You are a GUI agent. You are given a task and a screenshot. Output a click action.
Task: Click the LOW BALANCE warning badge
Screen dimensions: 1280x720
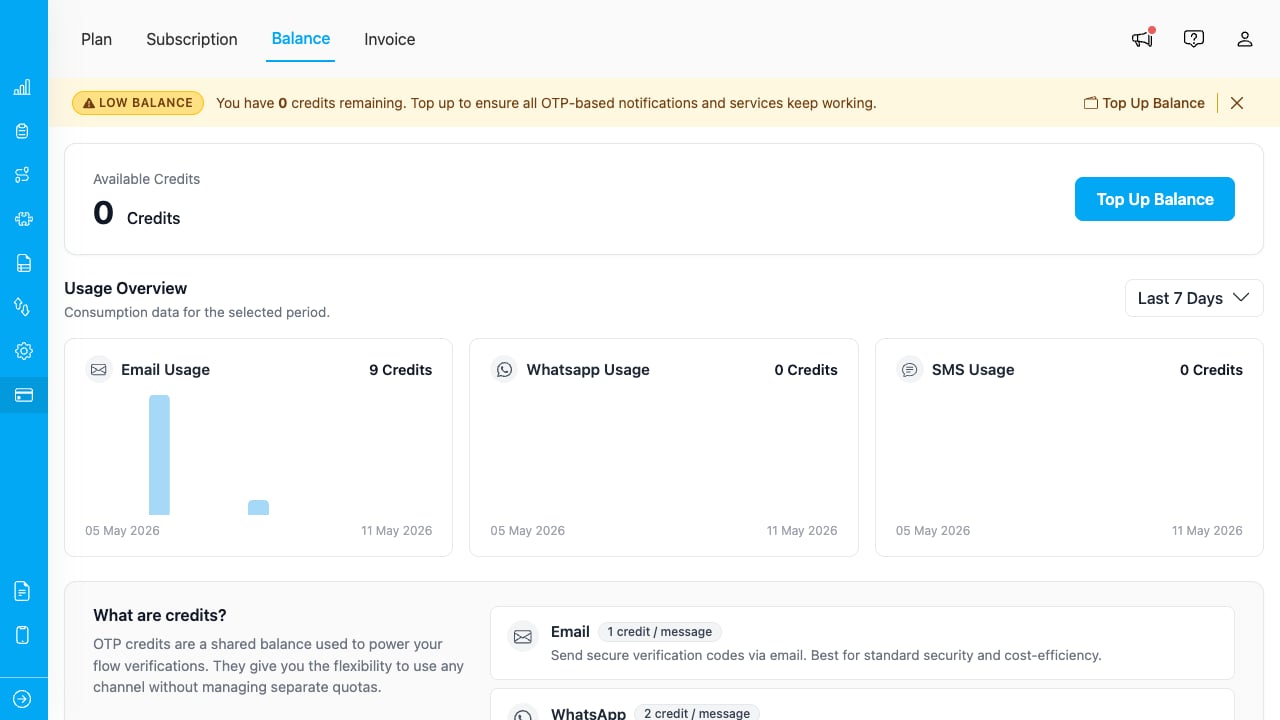coord(138,103)
